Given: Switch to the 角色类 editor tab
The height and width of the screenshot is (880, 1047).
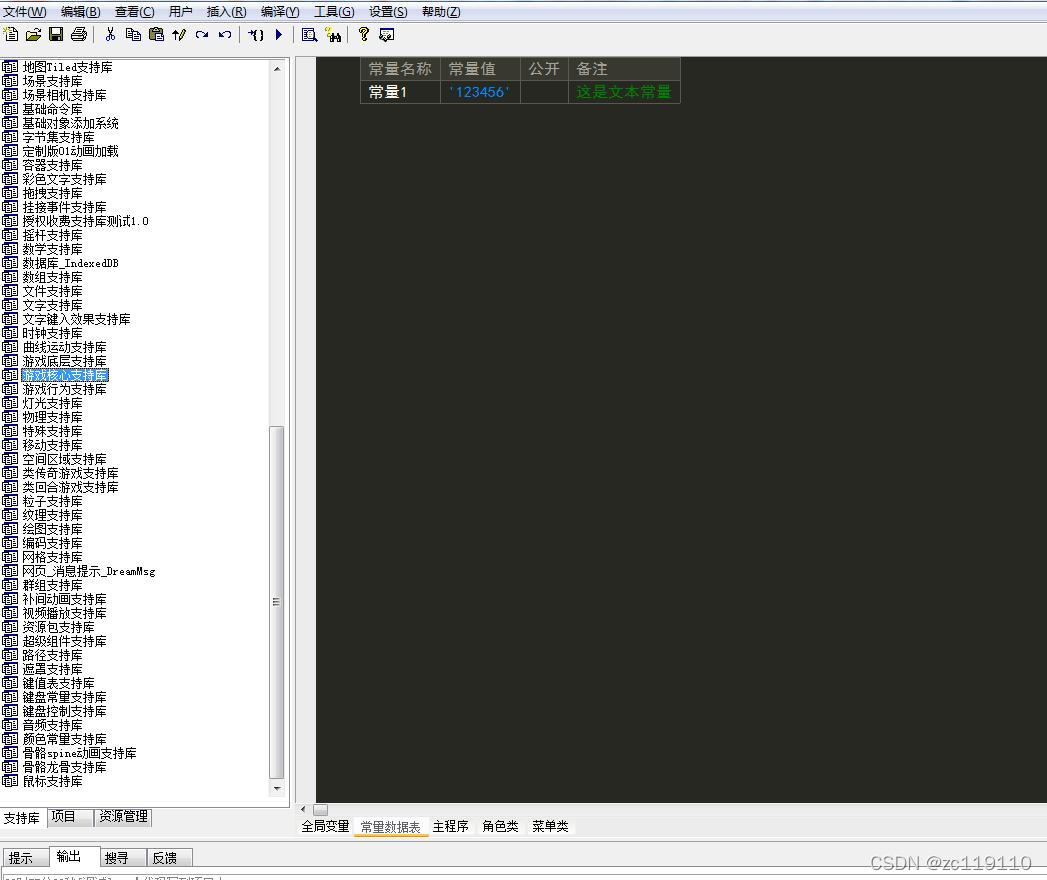Looking at the screenshot, I should click(500, 827).
